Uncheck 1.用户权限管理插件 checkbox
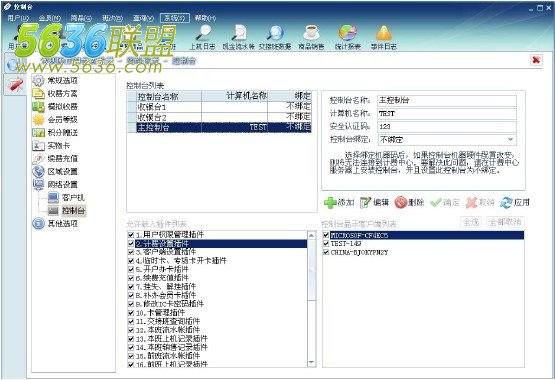 (x=131, y=235)
